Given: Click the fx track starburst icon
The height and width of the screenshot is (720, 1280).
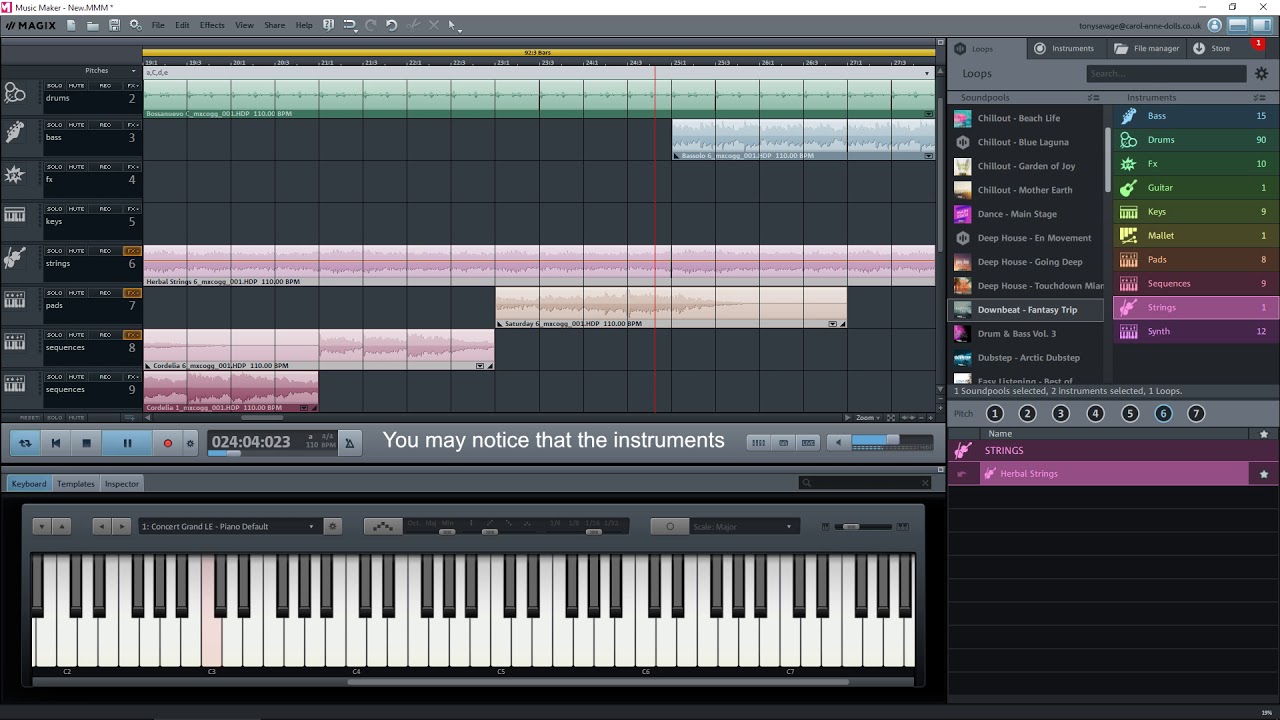Looking at the screenshot, I should point(15,175).
